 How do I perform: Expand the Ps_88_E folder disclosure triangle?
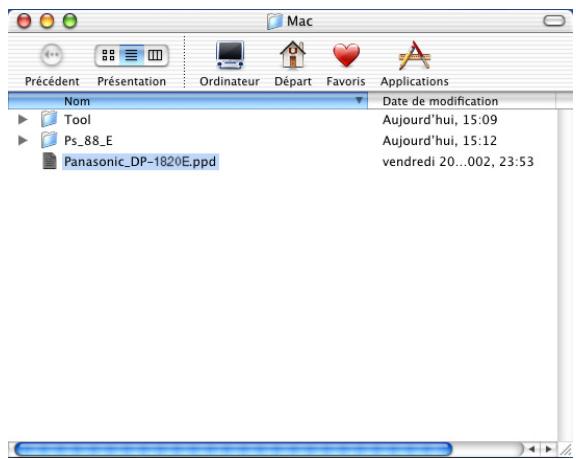[23, 140]
